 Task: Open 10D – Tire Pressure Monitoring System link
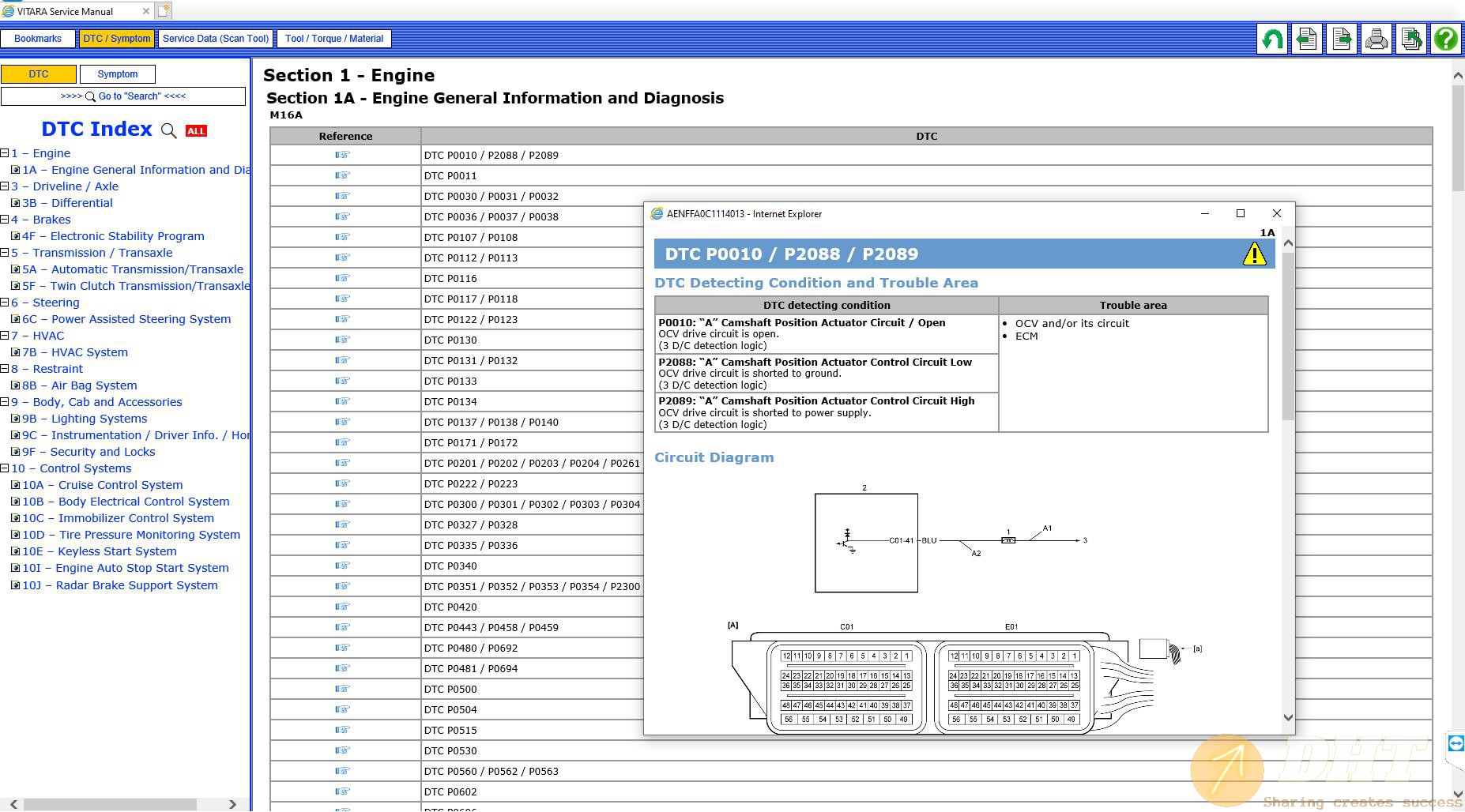click(x=131, y=535)
